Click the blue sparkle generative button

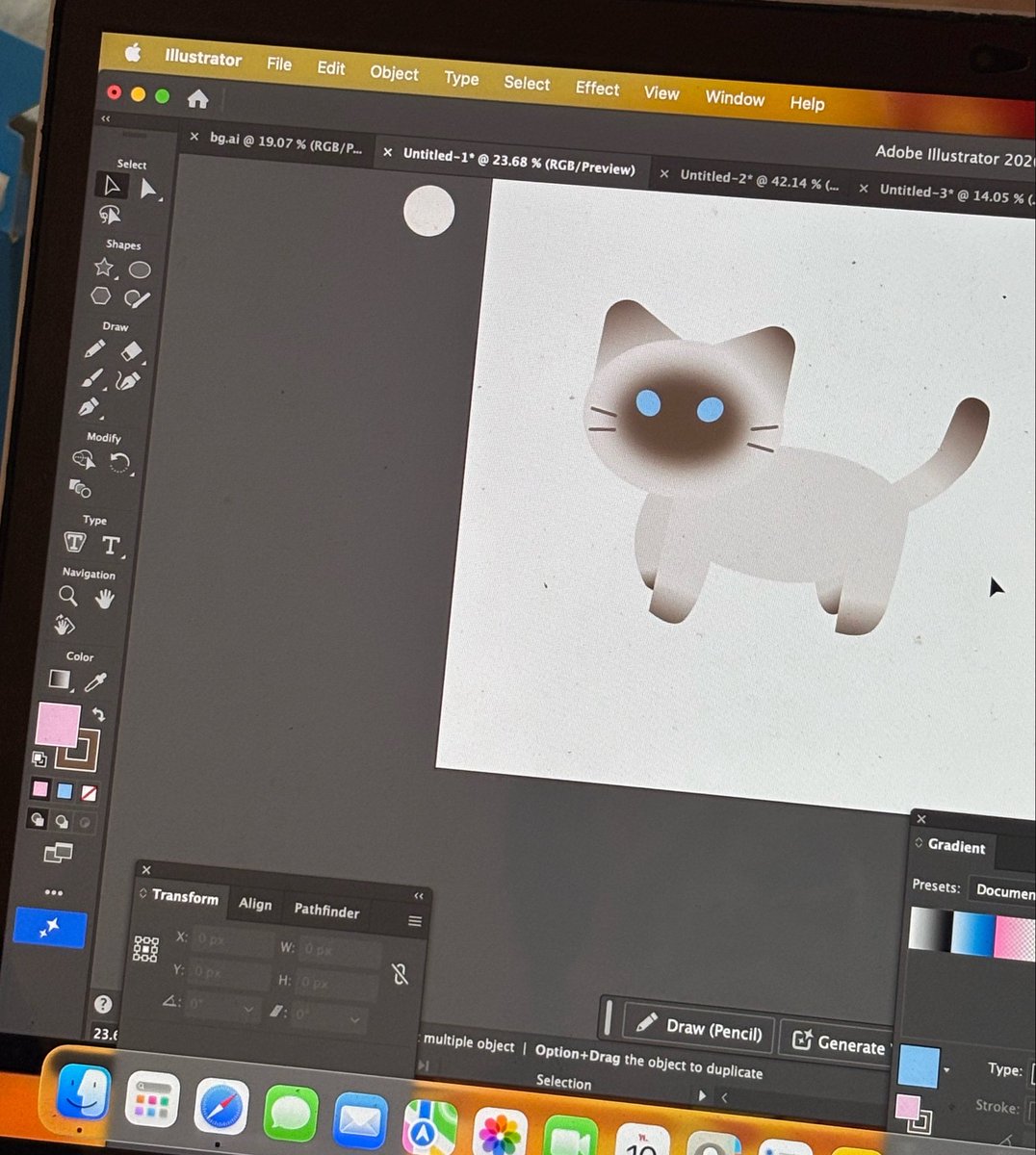[50, 928]
